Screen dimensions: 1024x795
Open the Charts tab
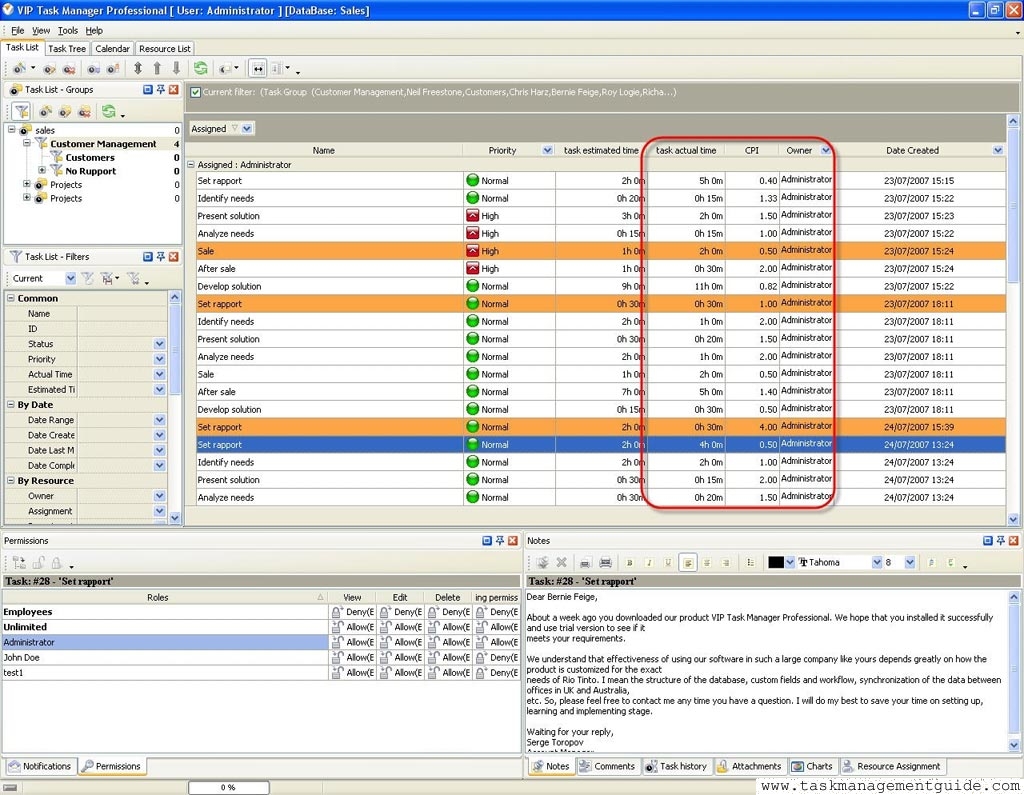[x=812, y=766]
